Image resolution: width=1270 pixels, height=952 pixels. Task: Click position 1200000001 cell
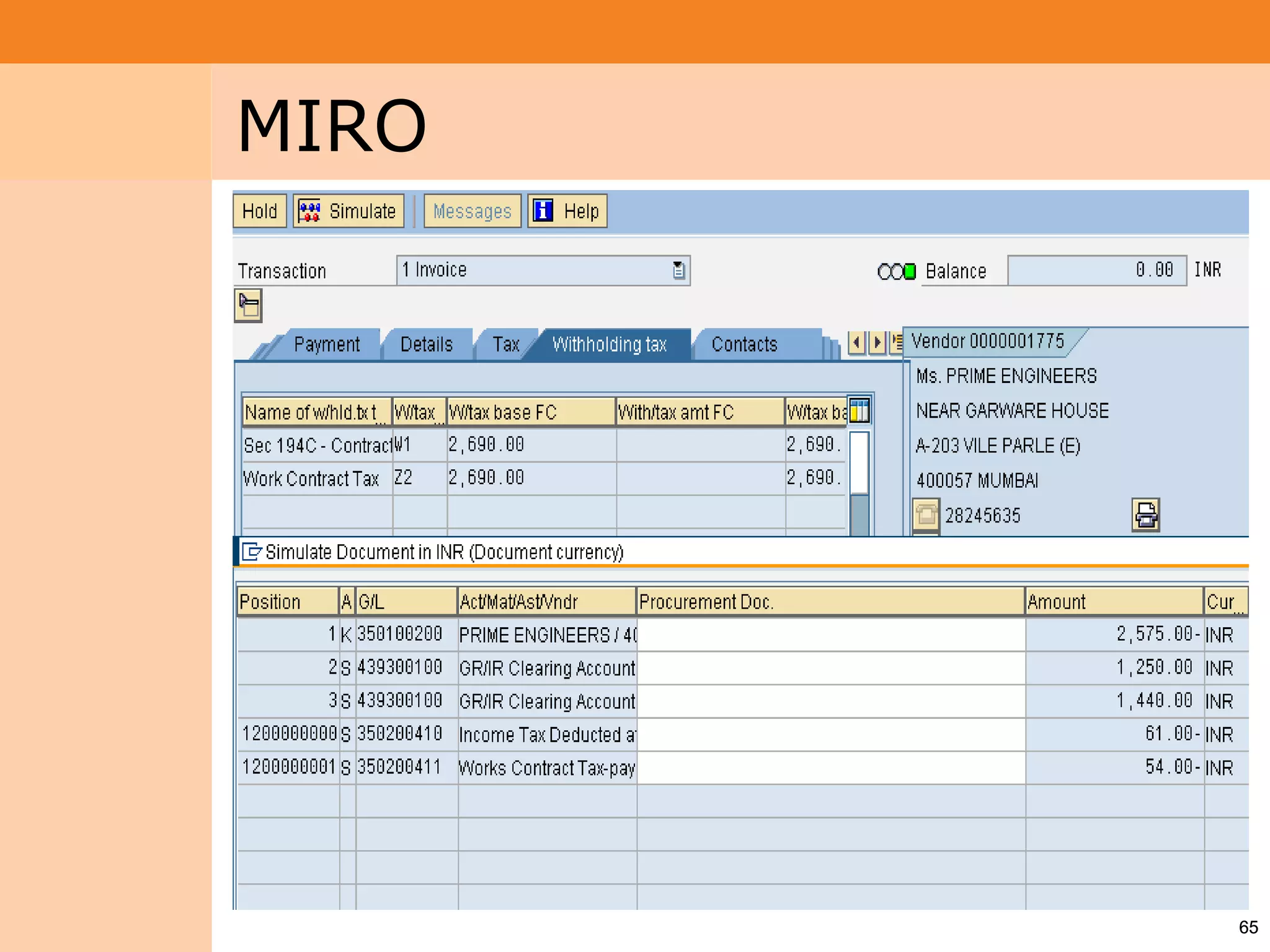tap(289, 768)
